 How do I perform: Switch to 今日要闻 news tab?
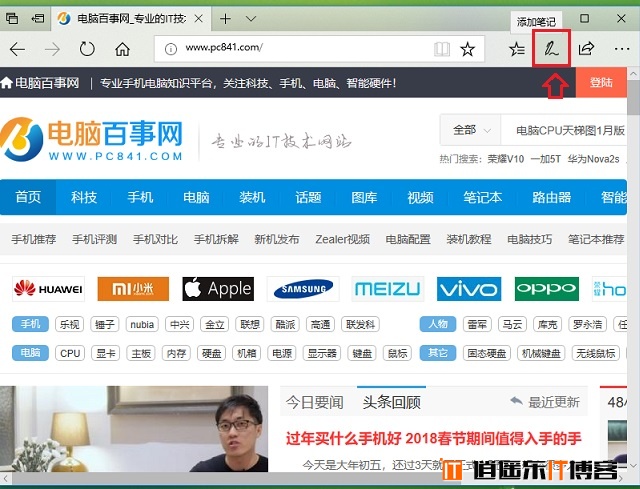[314, 402]
